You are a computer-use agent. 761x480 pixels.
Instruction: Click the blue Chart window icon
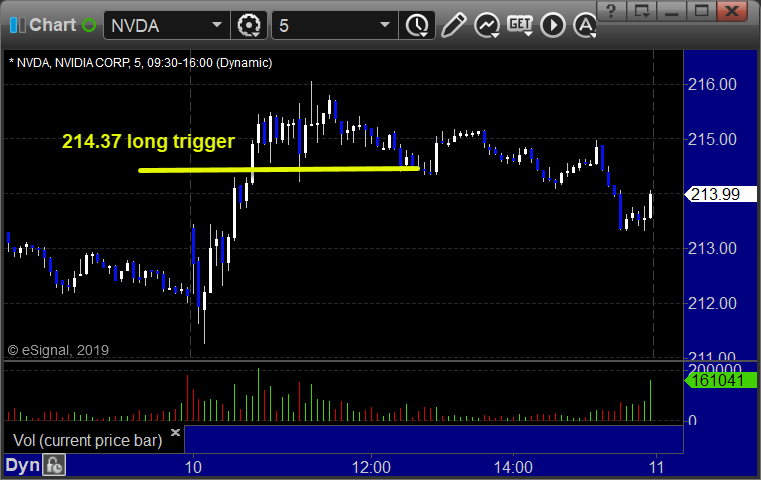click(x=18, y=25)
